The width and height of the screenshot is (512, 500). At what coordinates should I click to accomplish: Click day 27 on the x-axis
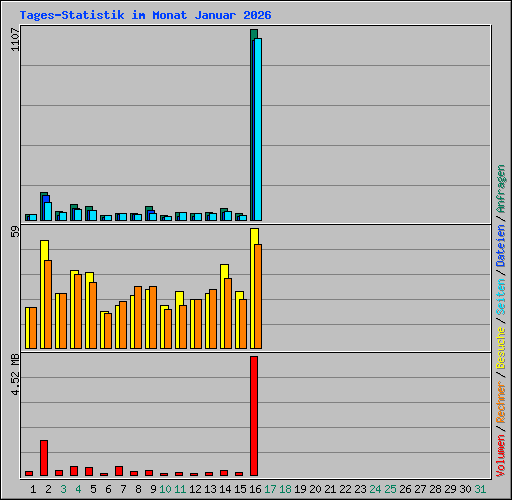(x=421, y=489)
